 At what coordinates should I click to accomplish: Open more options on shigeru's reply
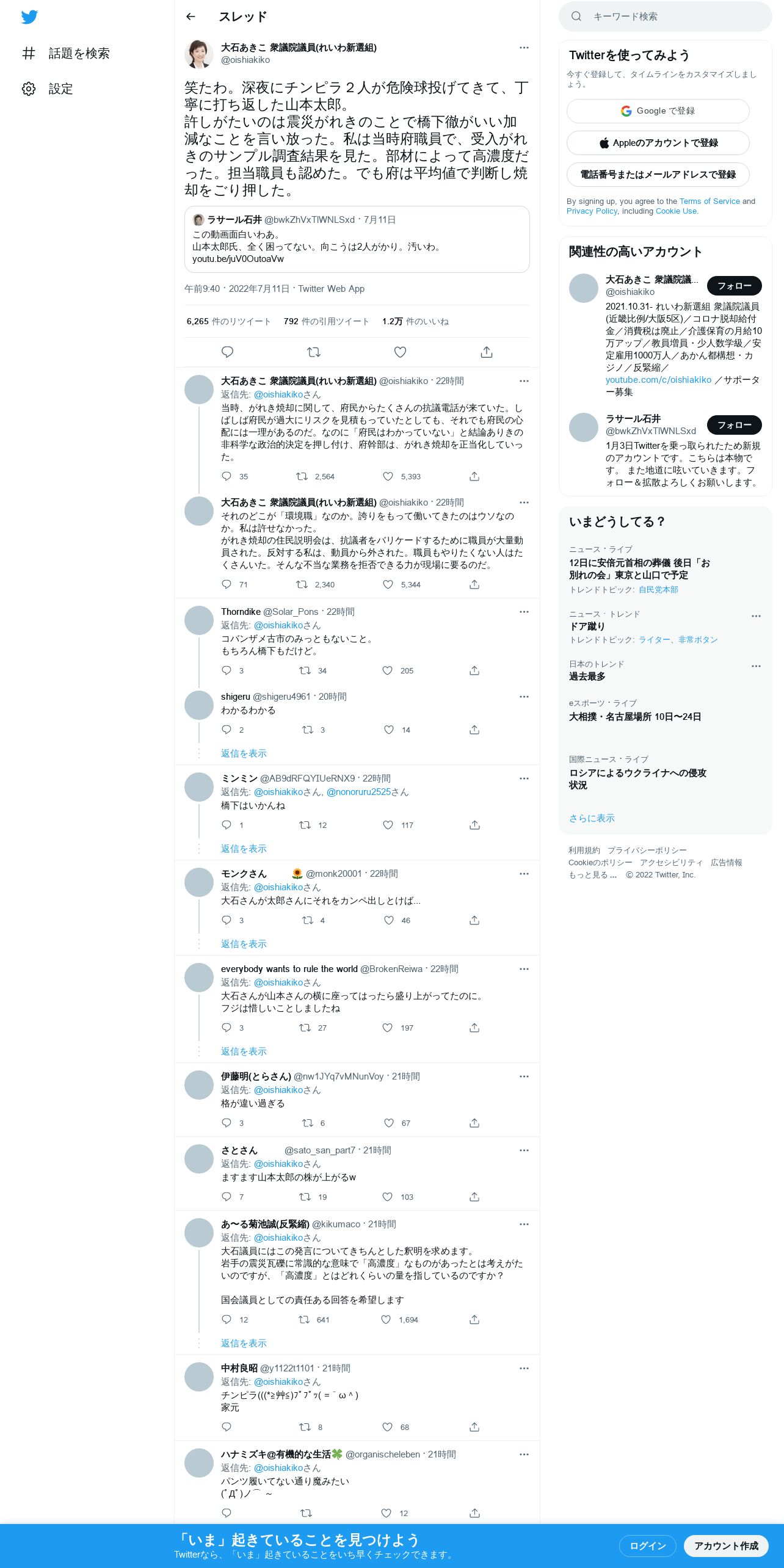tap(524, 697)
